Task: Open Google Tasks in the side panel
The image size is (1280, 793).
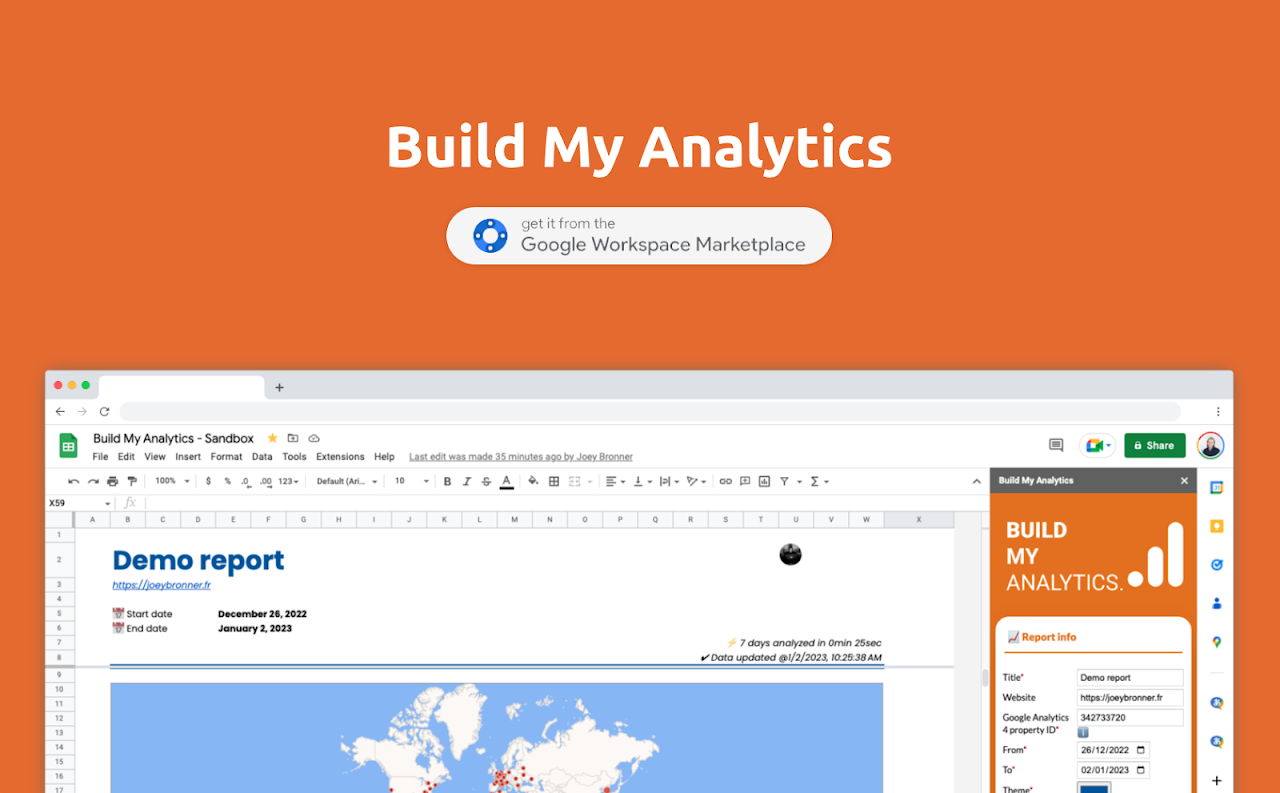Action: pos(1217,565)
